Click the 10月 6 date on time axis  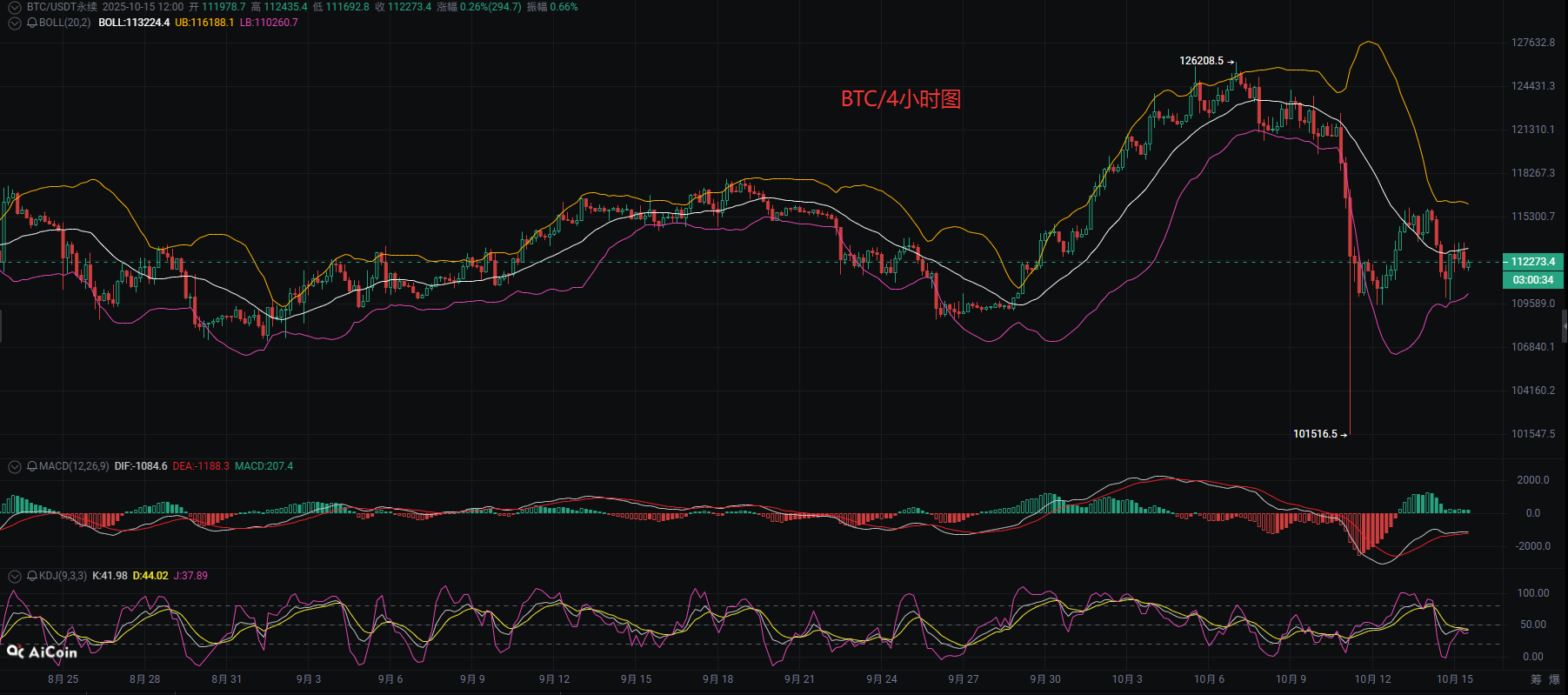(x=1209, y=679)
